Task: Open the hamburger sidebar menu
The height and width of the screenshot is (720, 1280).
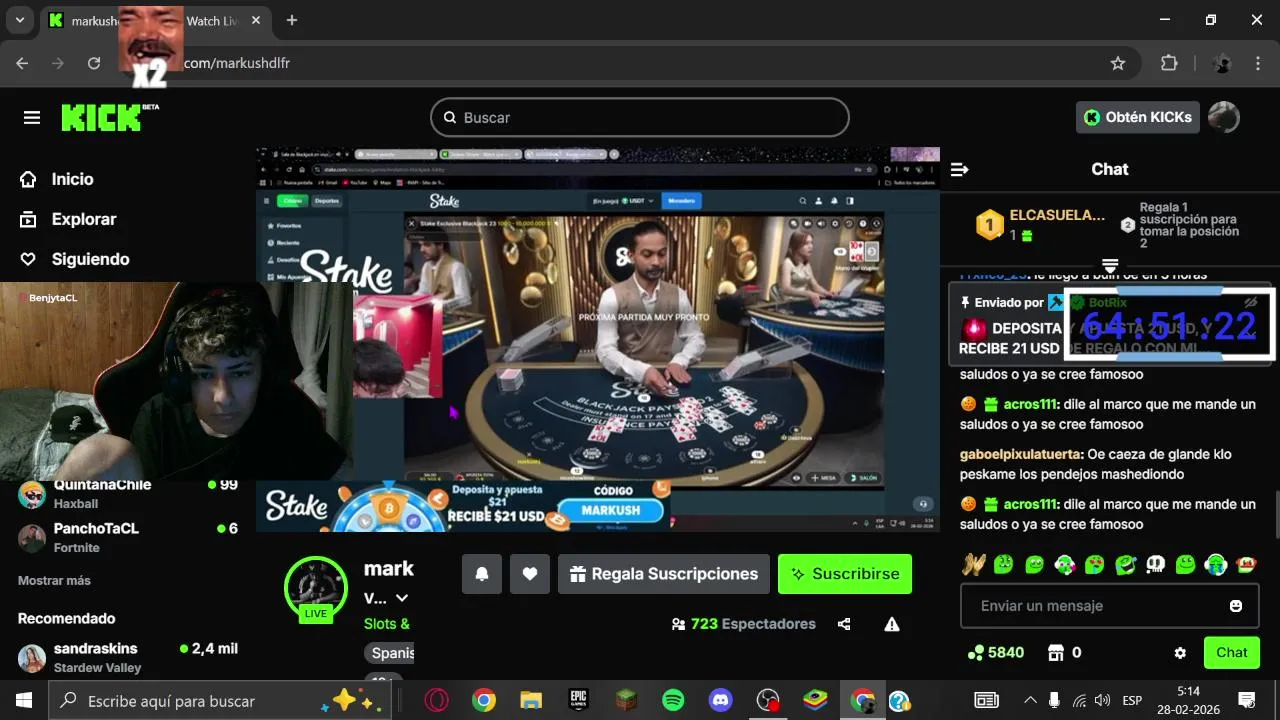Action: click(32, 118)
